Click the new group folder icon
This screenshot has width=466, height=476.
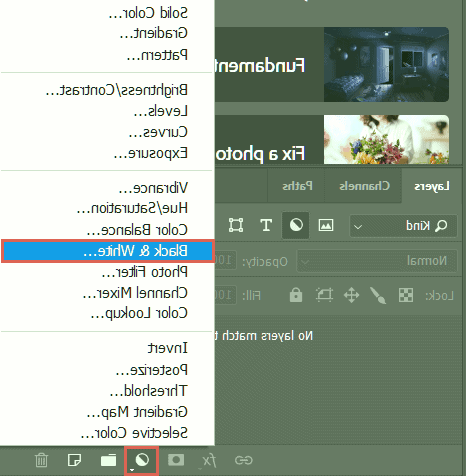point(108,460)
